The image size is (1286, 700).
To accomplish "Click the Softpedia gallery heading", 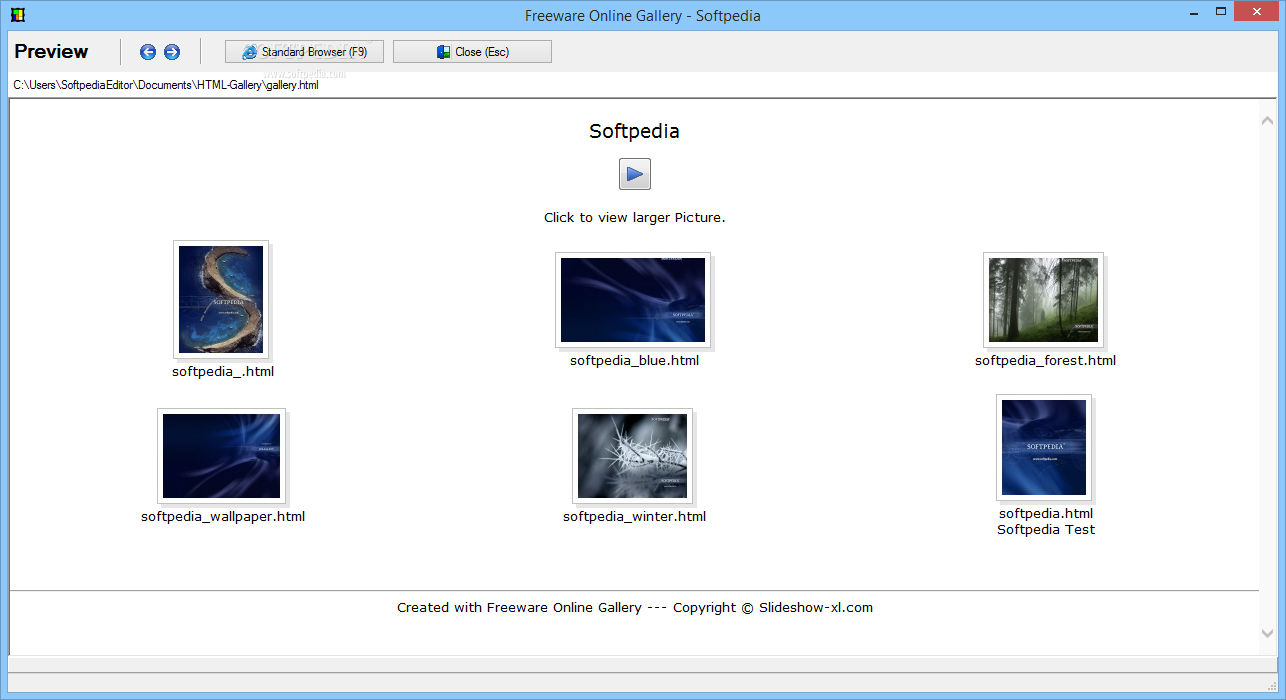I will point(634,131).
